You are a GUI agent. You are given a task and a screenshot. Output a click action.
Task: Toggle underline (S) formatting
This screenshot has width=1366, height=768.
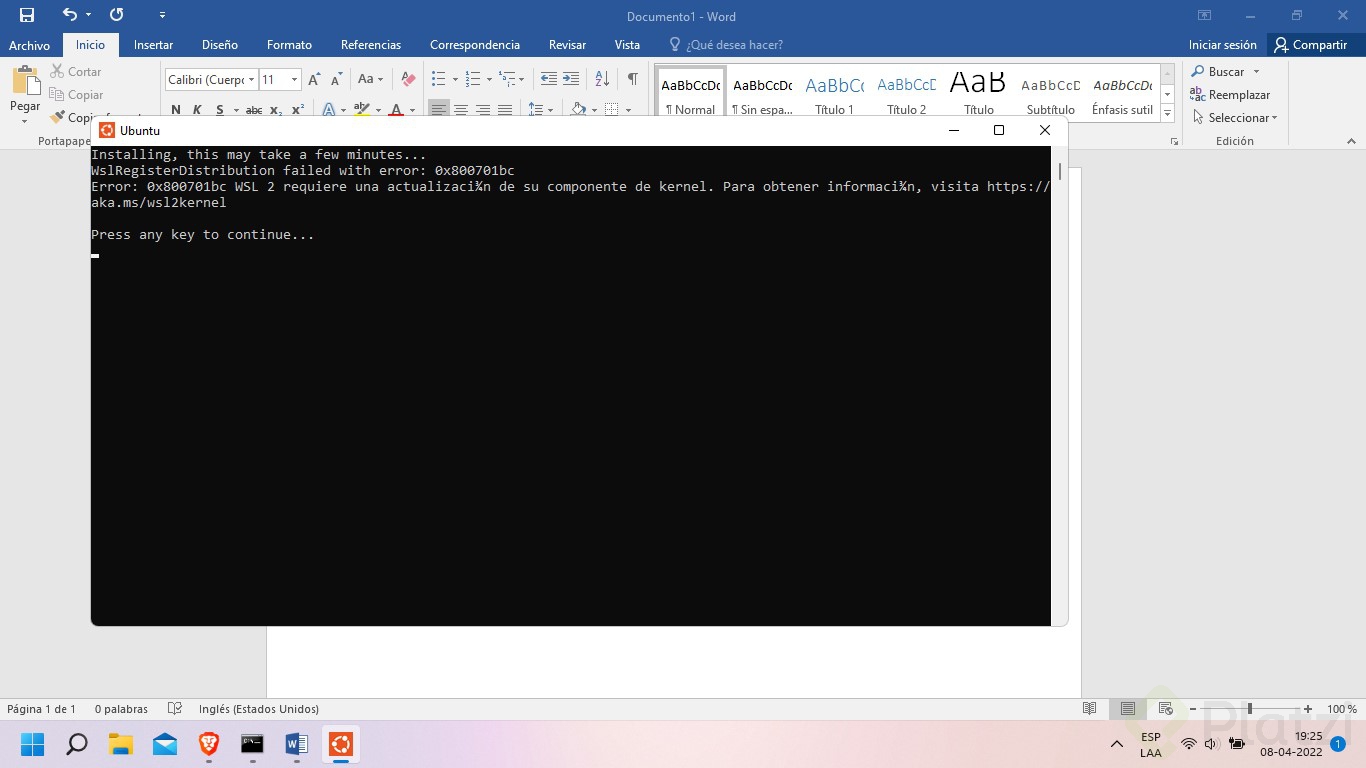point(219,110)
